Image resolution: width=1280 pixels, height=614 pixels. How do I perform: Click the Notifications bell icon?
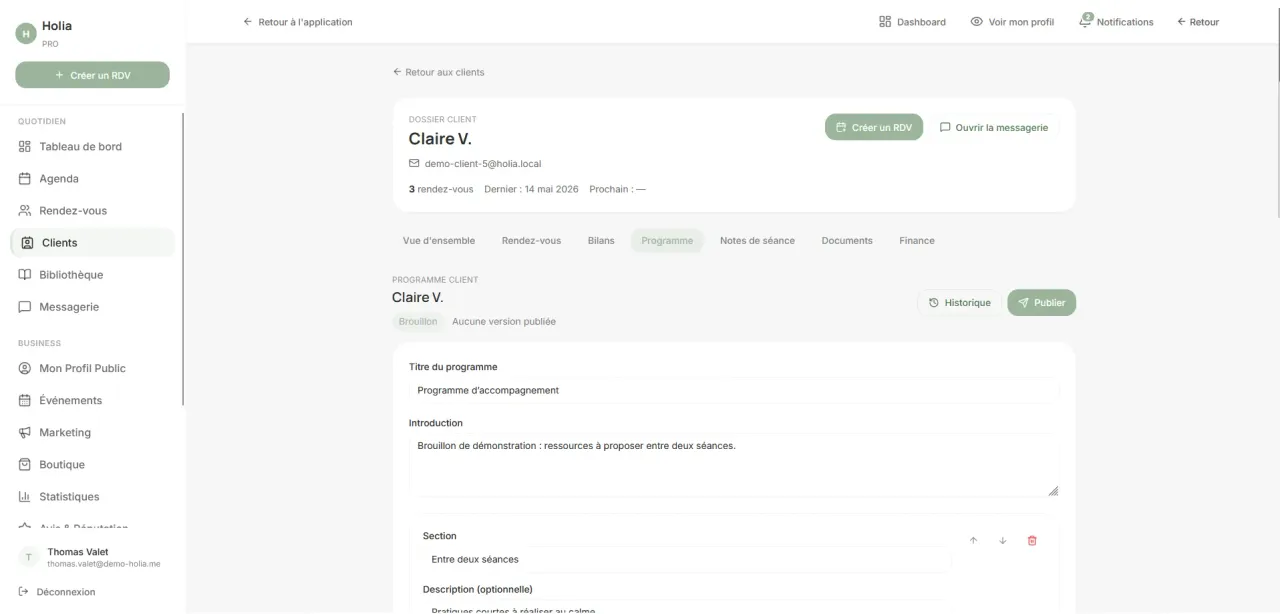pyautogui.click(x=1086, y=21)
